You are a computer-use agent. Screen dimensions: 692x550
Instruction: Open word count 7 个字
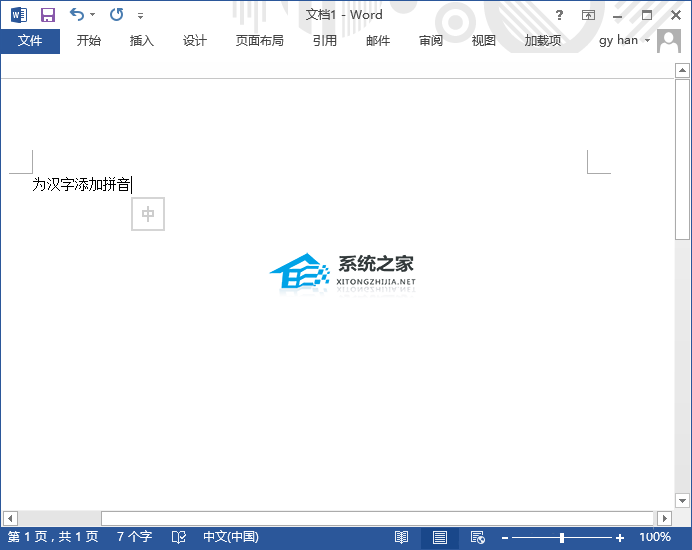click(134, 537)
